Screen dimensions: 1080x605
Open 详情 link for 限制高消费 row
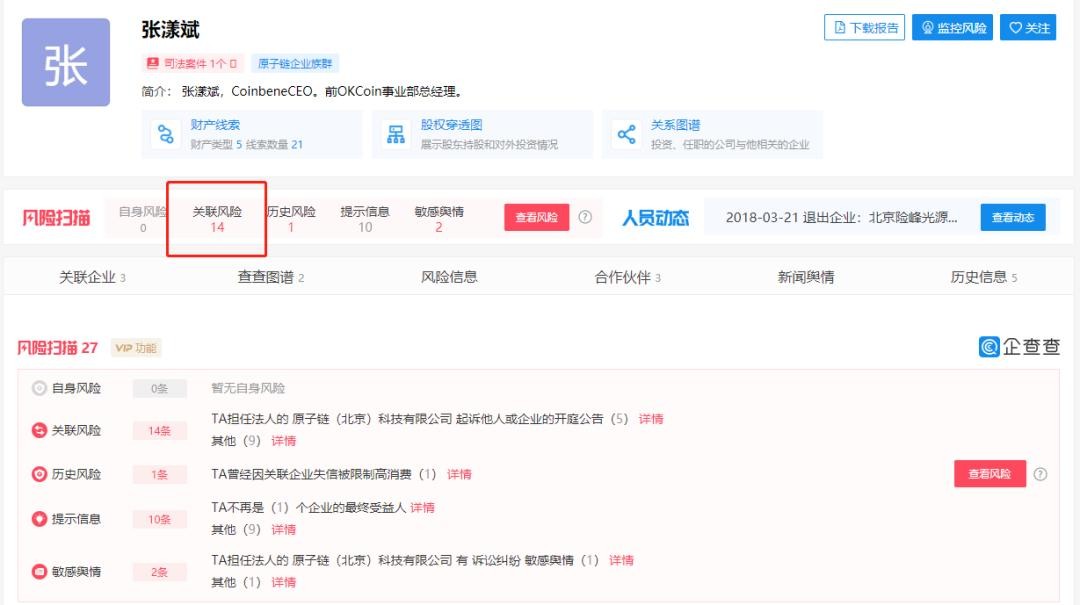pyautogui.click(x=459, y=474)
